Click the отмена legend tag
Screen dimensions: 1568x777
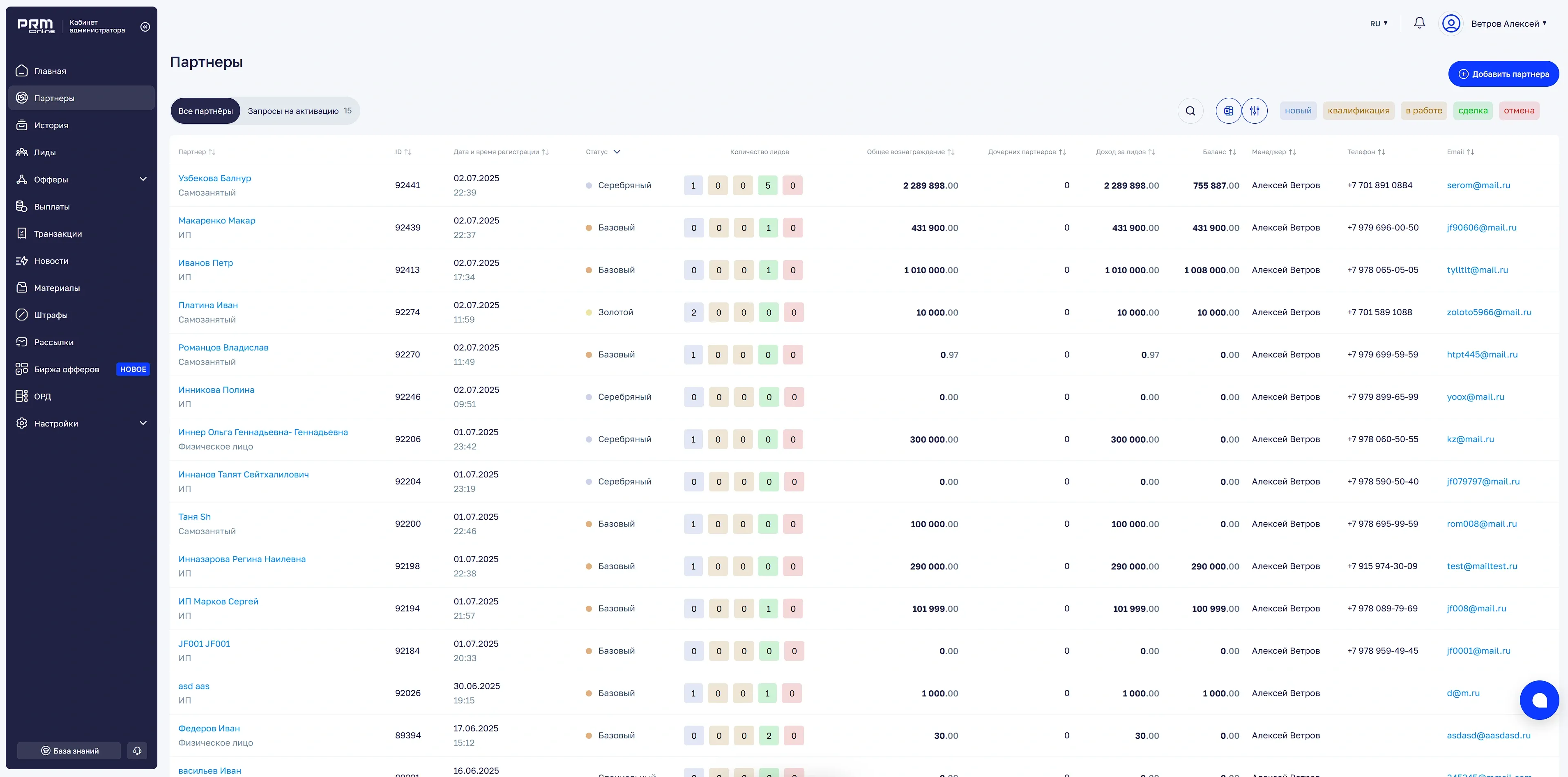click(1519, 110)
